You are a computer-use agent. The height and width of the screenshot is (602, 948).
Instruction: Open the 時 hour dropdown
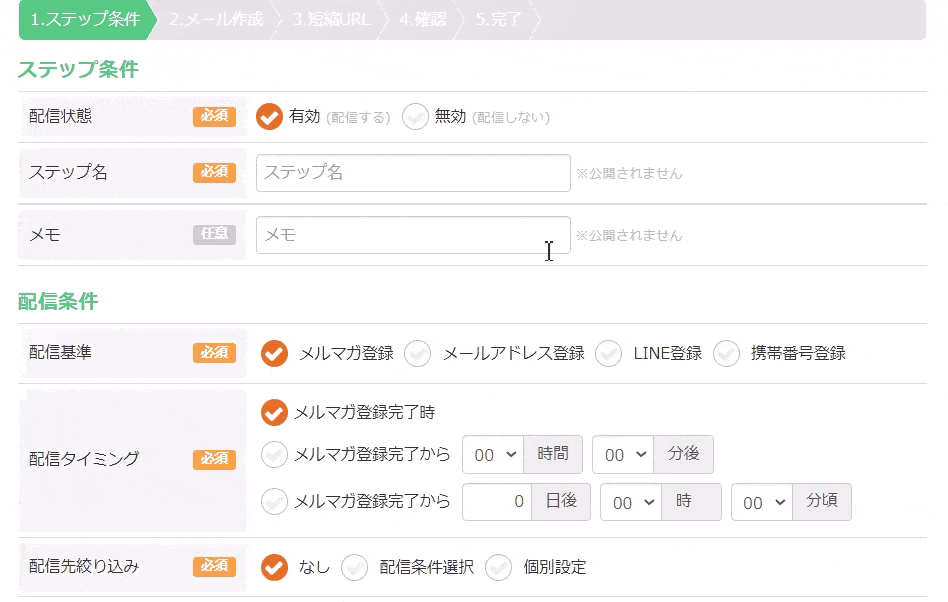click(x=631, y=502)
